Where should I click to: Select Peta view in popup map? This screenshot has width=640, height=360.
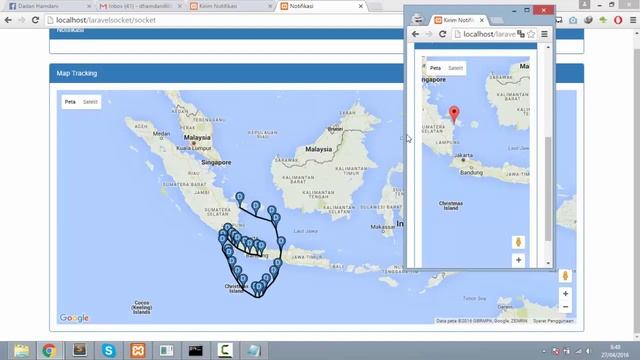436,68
